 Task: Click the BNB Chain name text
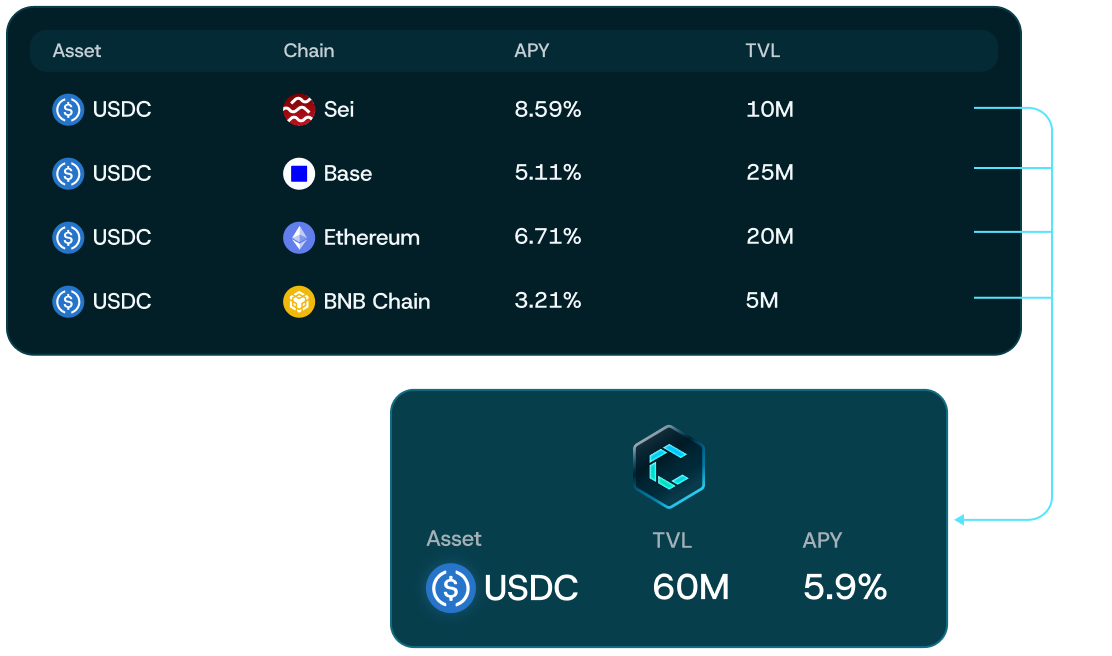pyautogui.click(x=377, y=302)
